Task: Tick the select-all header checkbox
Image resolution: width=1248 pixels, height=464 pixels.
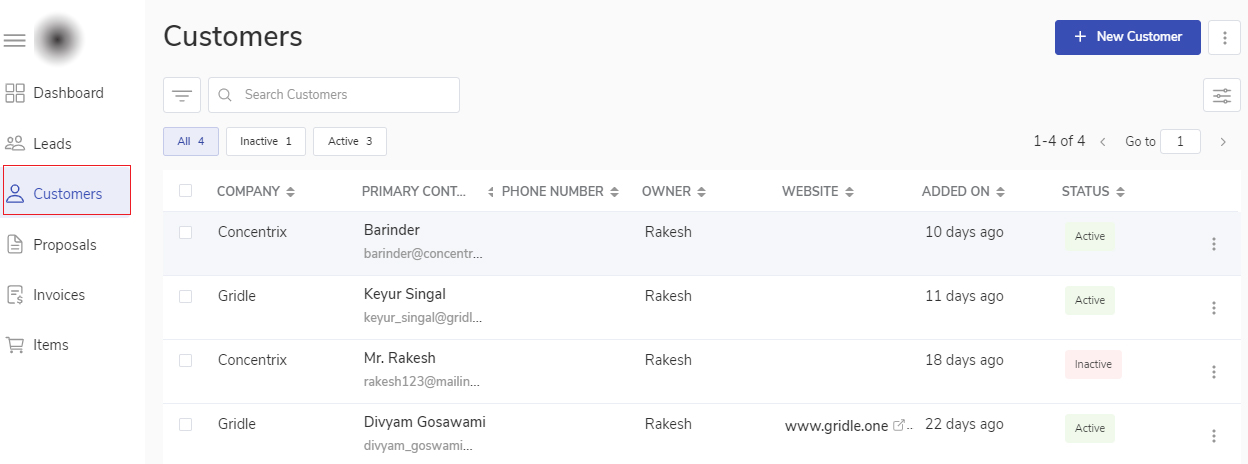Action: tap(185, 191)
